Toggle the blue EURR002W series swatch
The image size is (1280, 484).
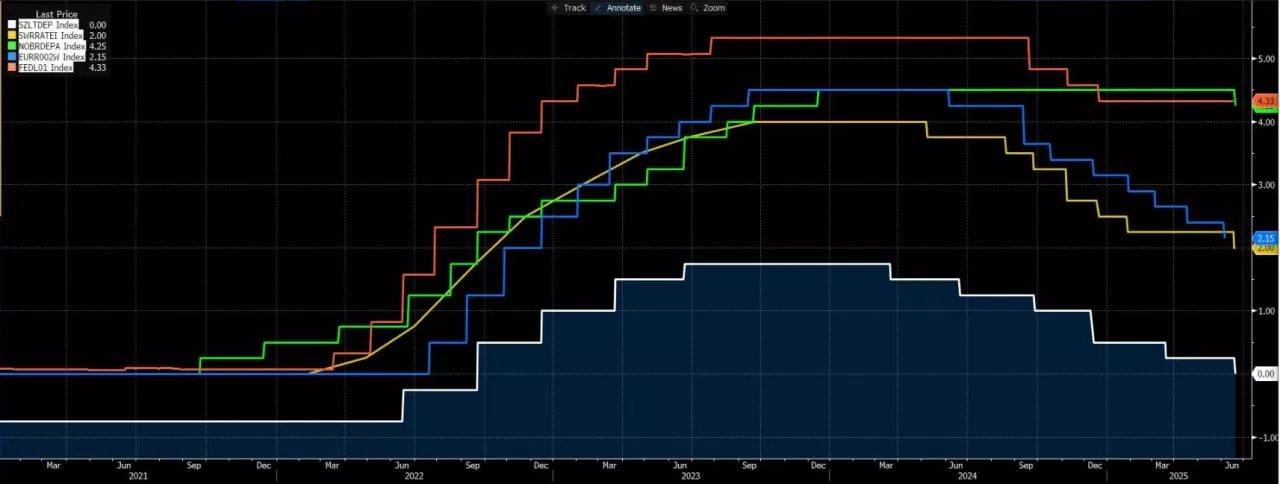pos(12,57)
